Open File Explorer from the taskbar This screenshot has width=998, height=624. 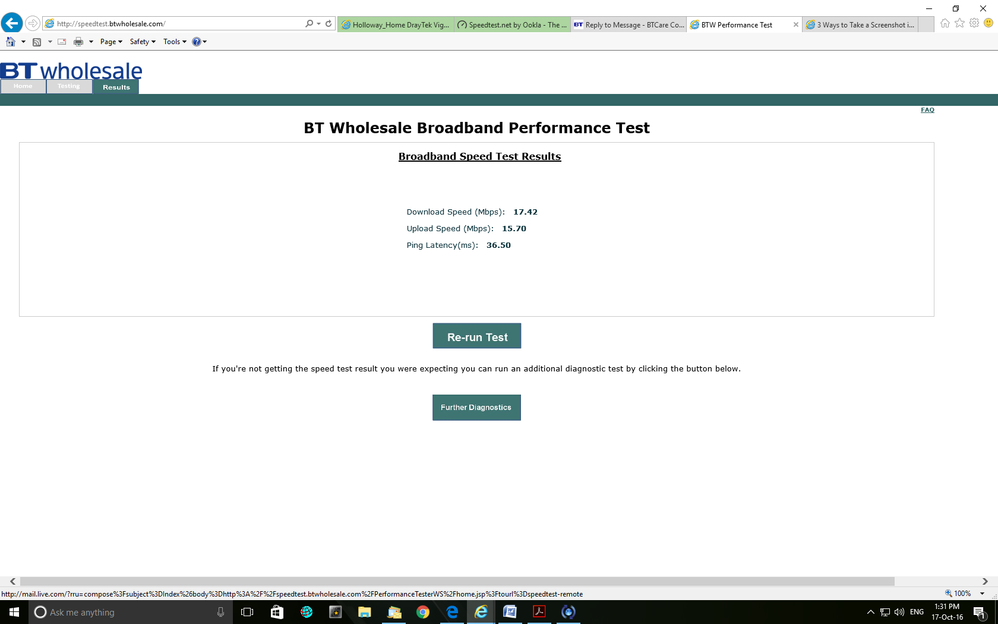point(364,612)
